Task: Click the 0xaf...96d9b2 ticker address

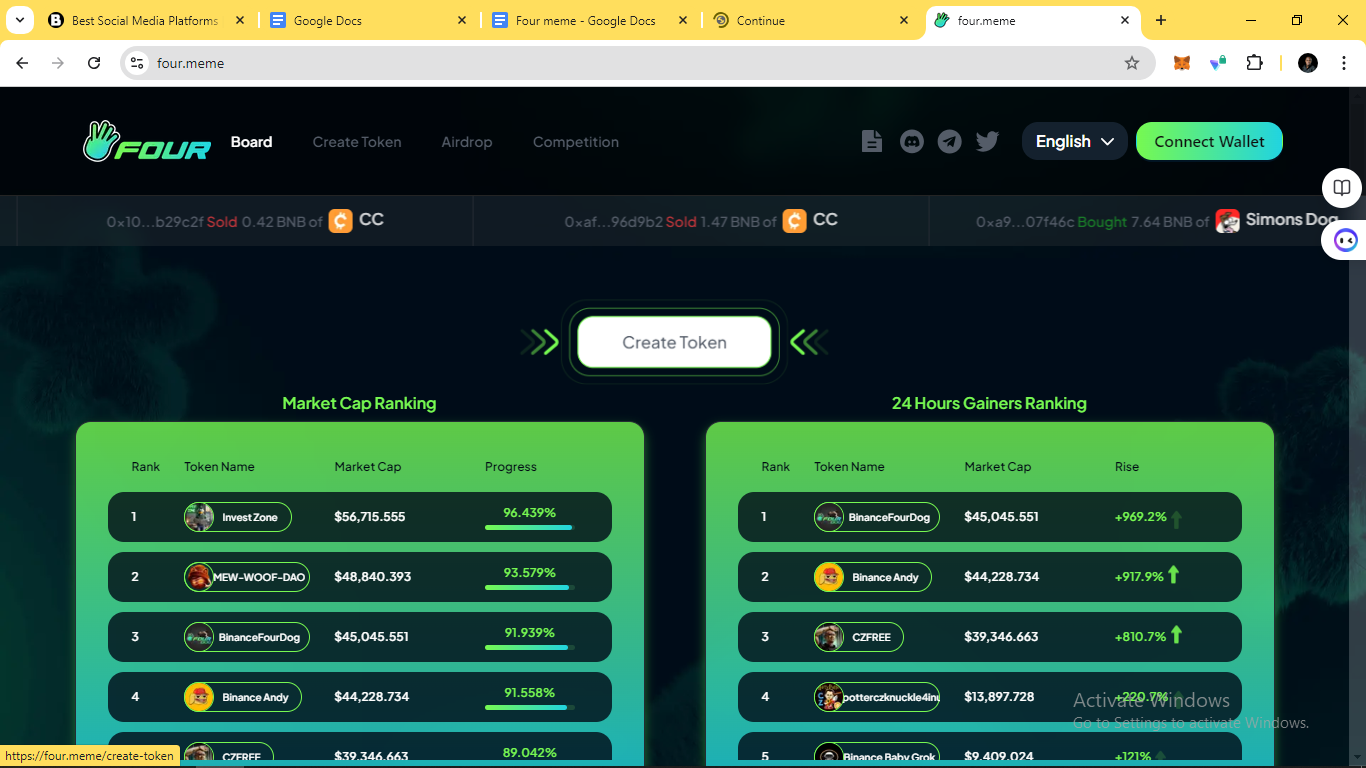Action: point(613,222)
